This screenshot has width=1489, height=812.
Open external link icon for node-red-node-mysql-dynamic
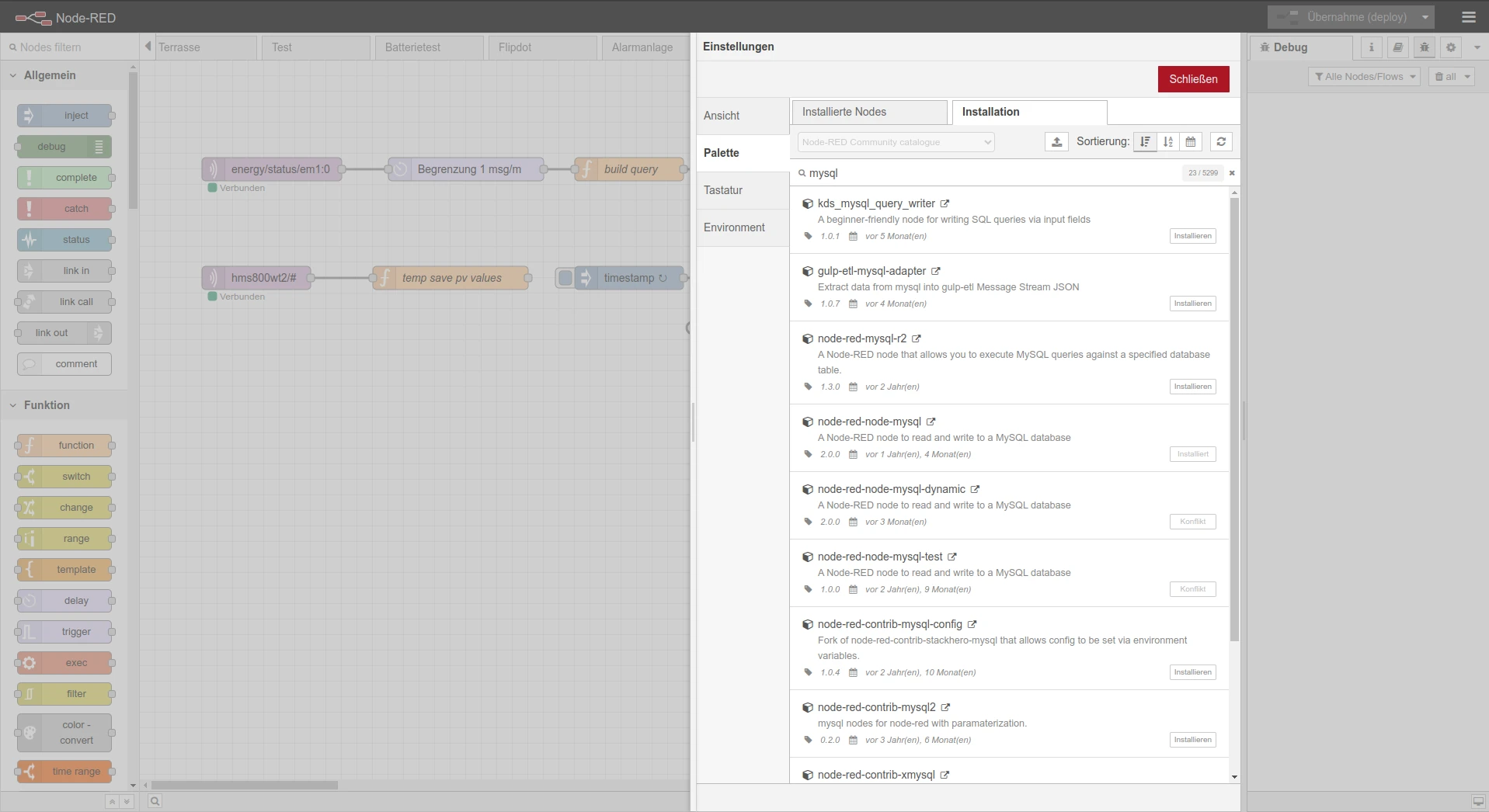975,489
